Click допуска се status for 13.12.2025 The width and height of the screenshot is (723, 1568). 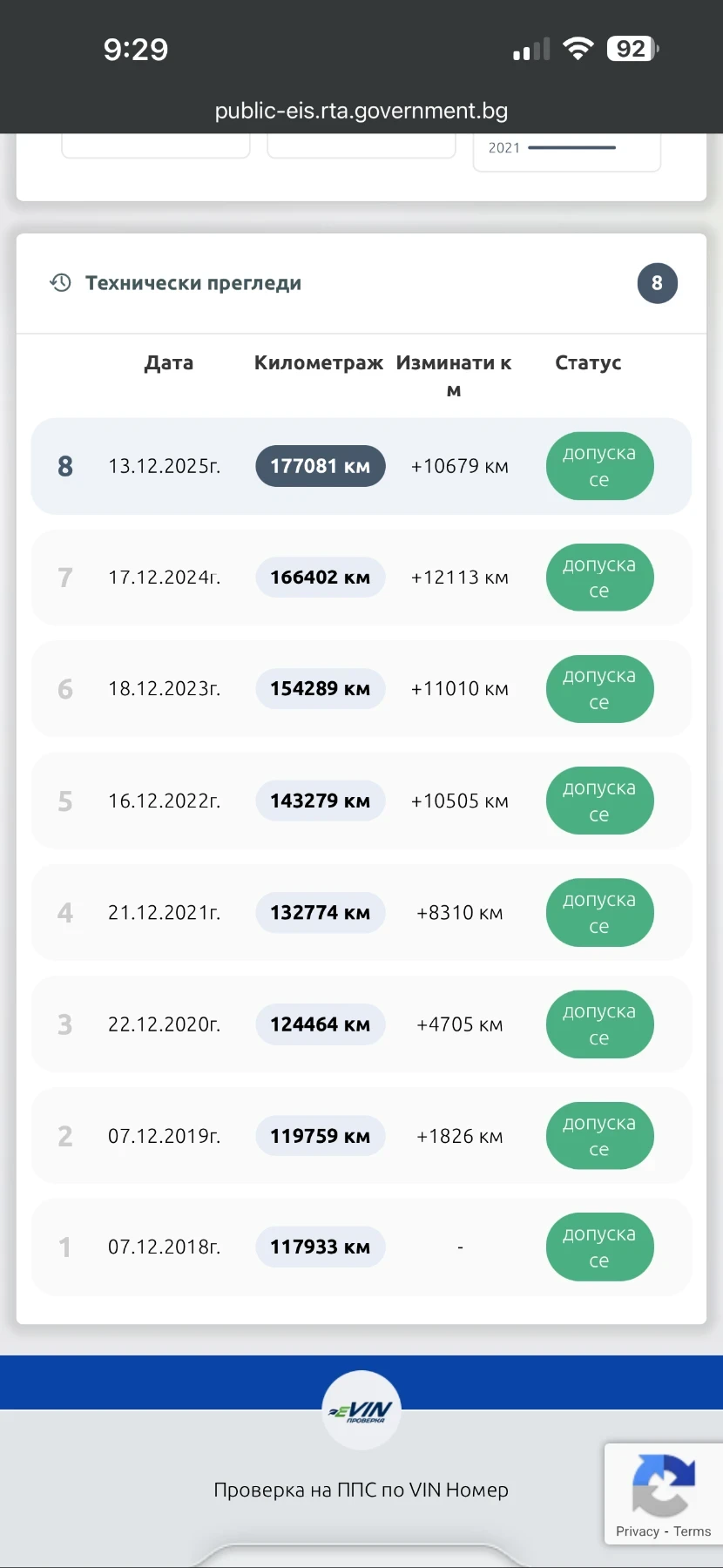[x=599, y=466]
